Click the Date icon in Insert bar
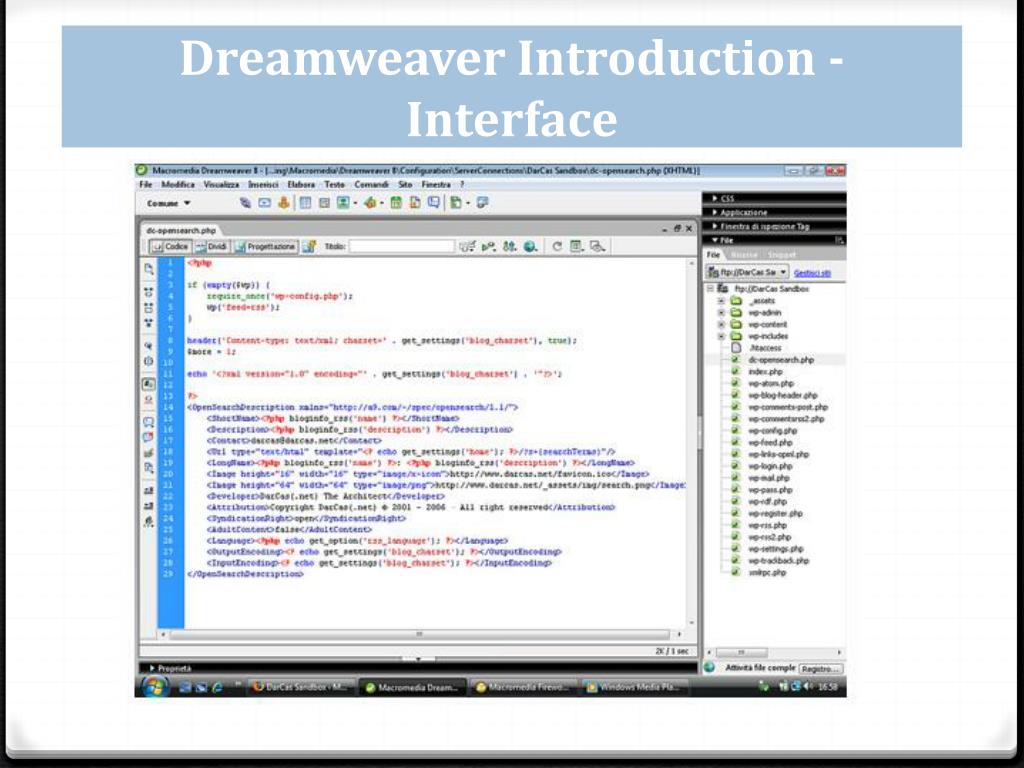This screenshot has height=768, width=1024. [396, 203]
